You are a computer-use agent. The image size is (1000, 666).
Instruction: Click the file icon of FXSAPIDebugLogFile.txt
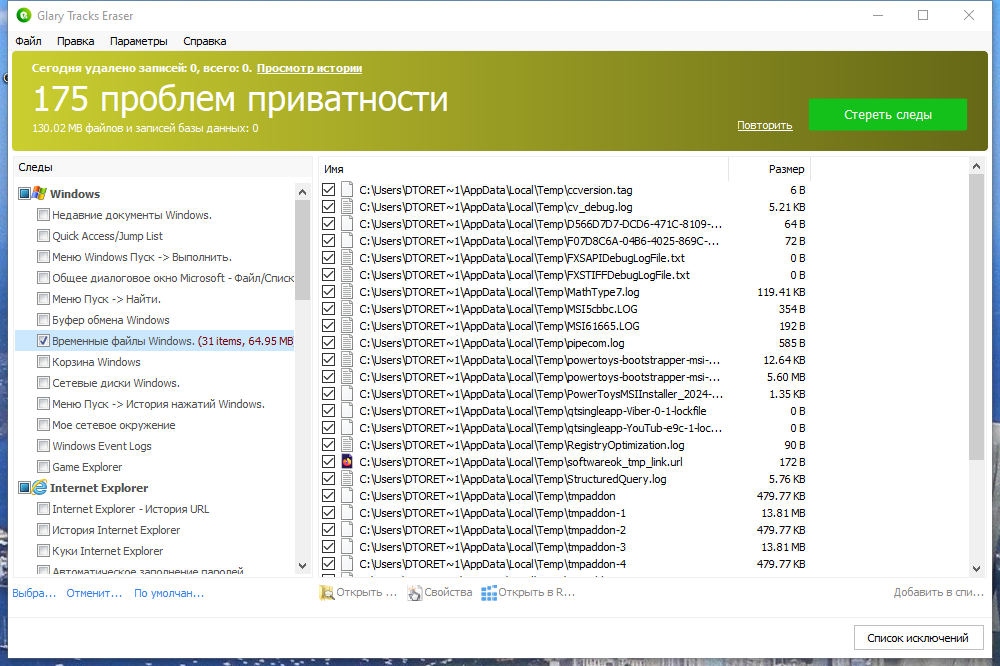[x=347, y=258]
